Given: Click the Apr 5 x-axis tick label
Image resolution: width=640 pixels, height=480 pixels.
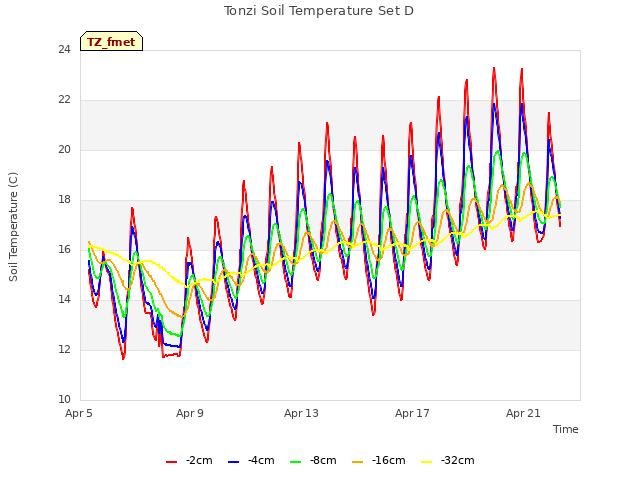Looking at the screenshot, I should point(79,413).
